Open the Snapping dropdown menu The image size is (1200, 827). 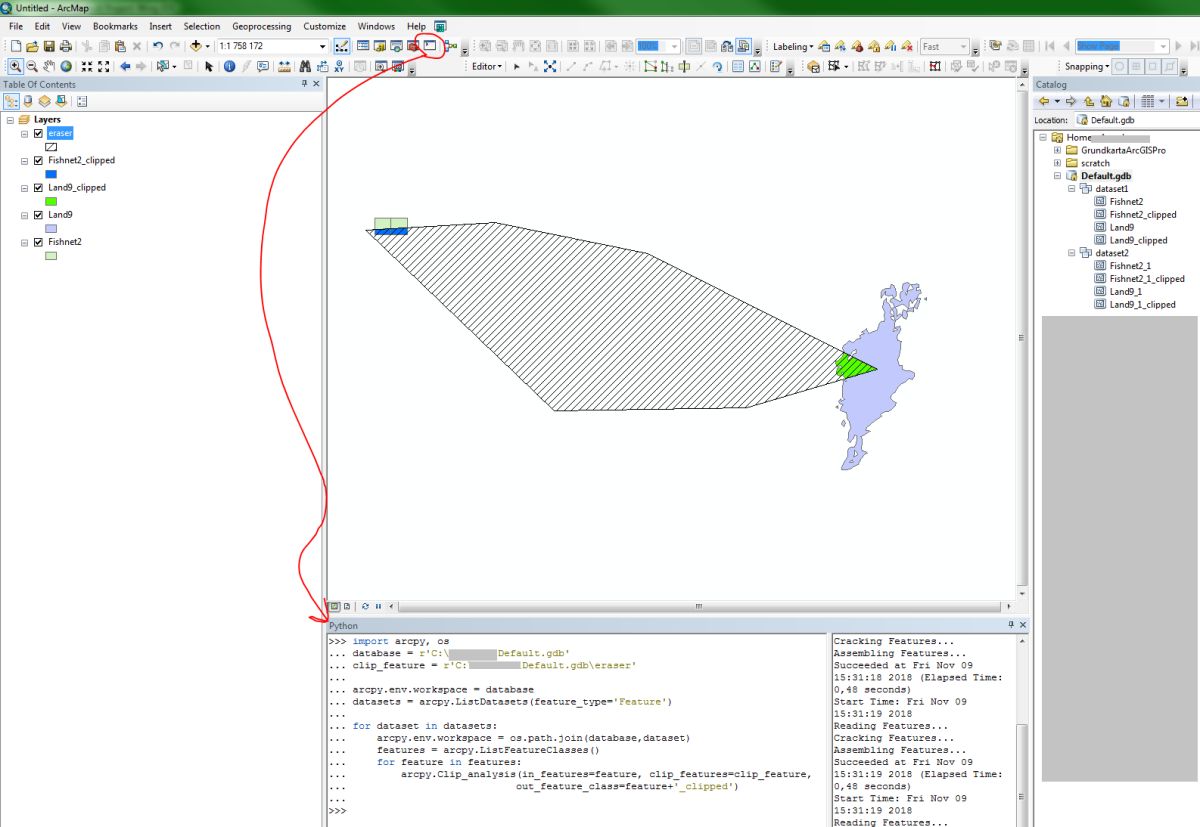[x=1087, y=66]
